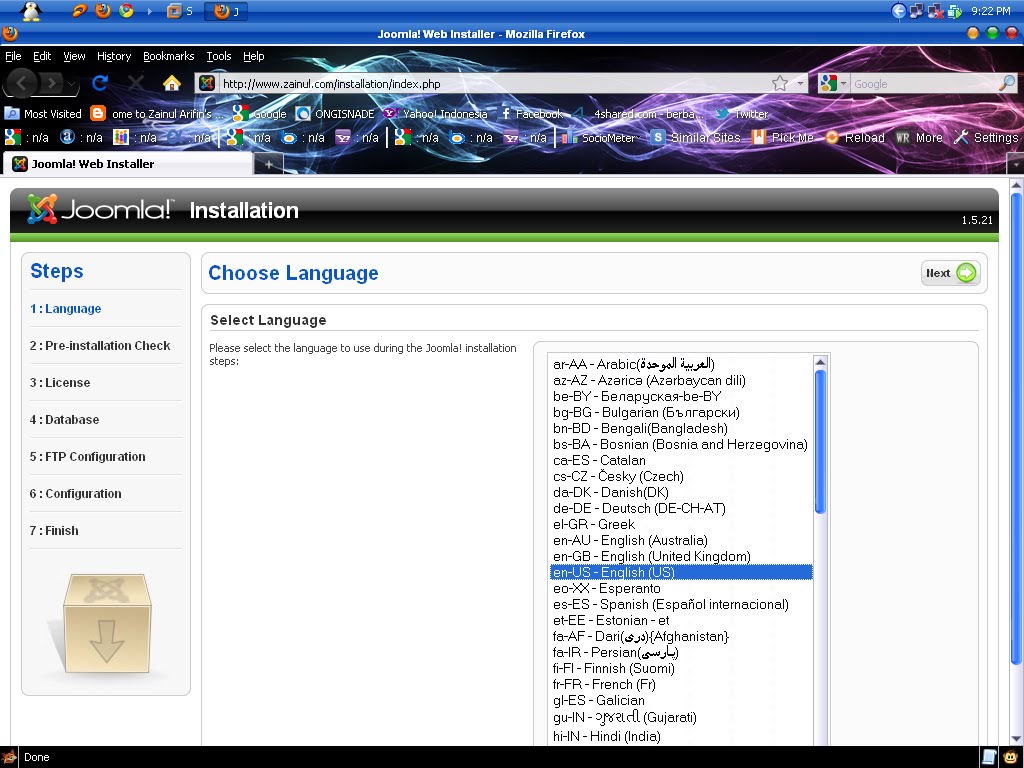Click the Firefox back navigation button
Viewport: 1024px width, 768px height.
(22, 83)
